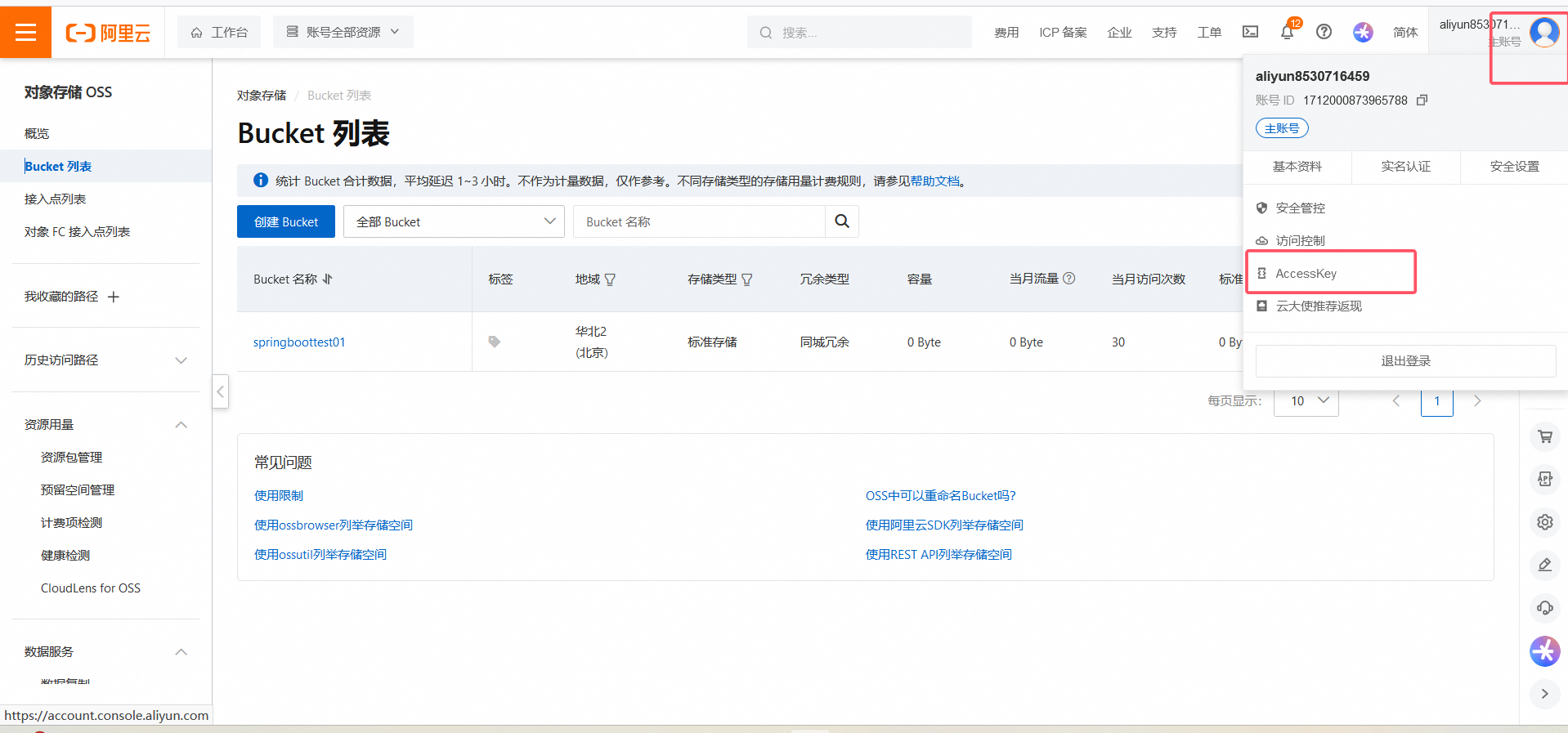This screenshot has height=733, width=1568.
Task: Click the 主账号 badge
Action: coord(1282,128)
